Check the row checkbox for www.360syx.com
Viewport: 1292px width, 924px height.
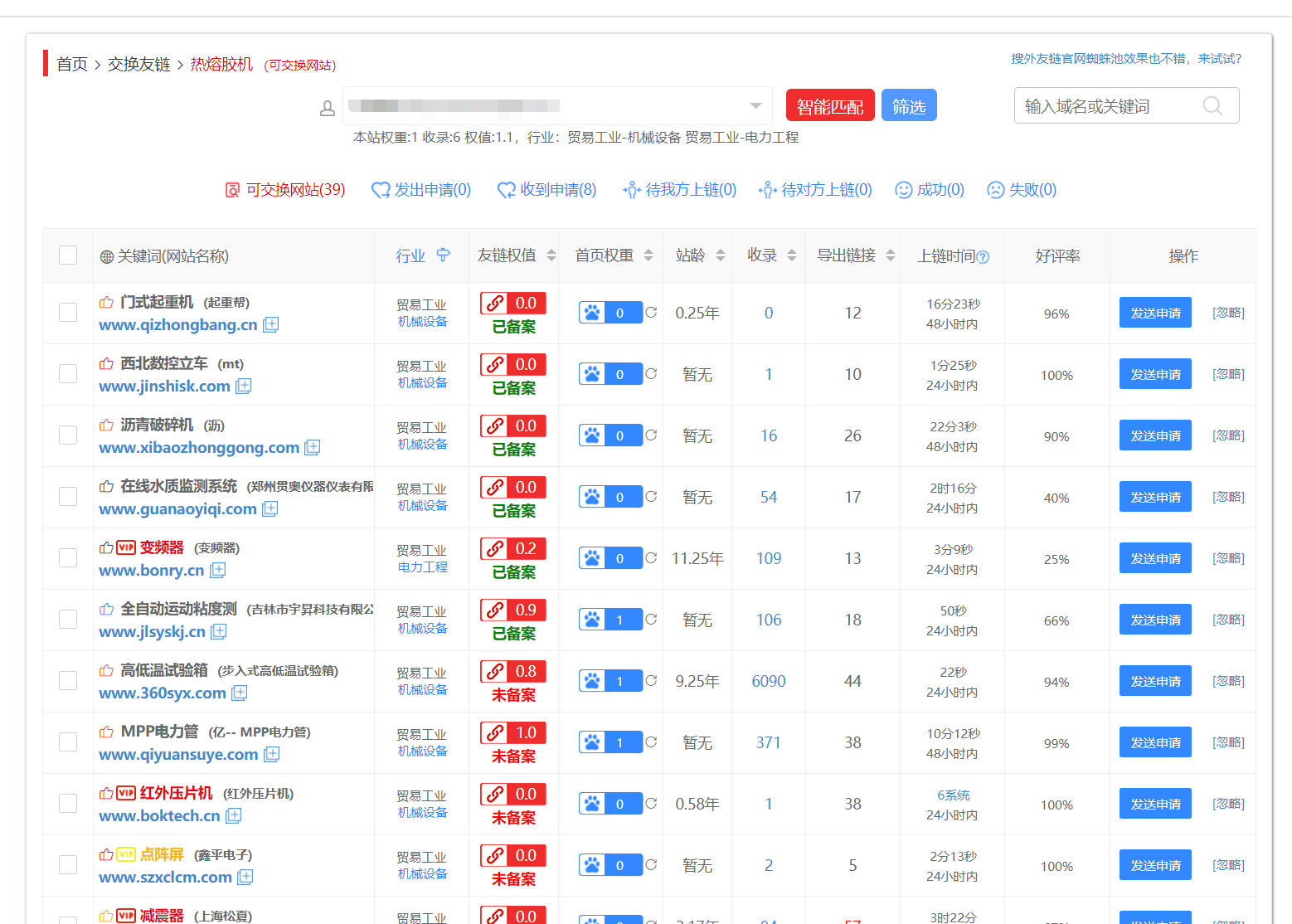click(67, 680)
